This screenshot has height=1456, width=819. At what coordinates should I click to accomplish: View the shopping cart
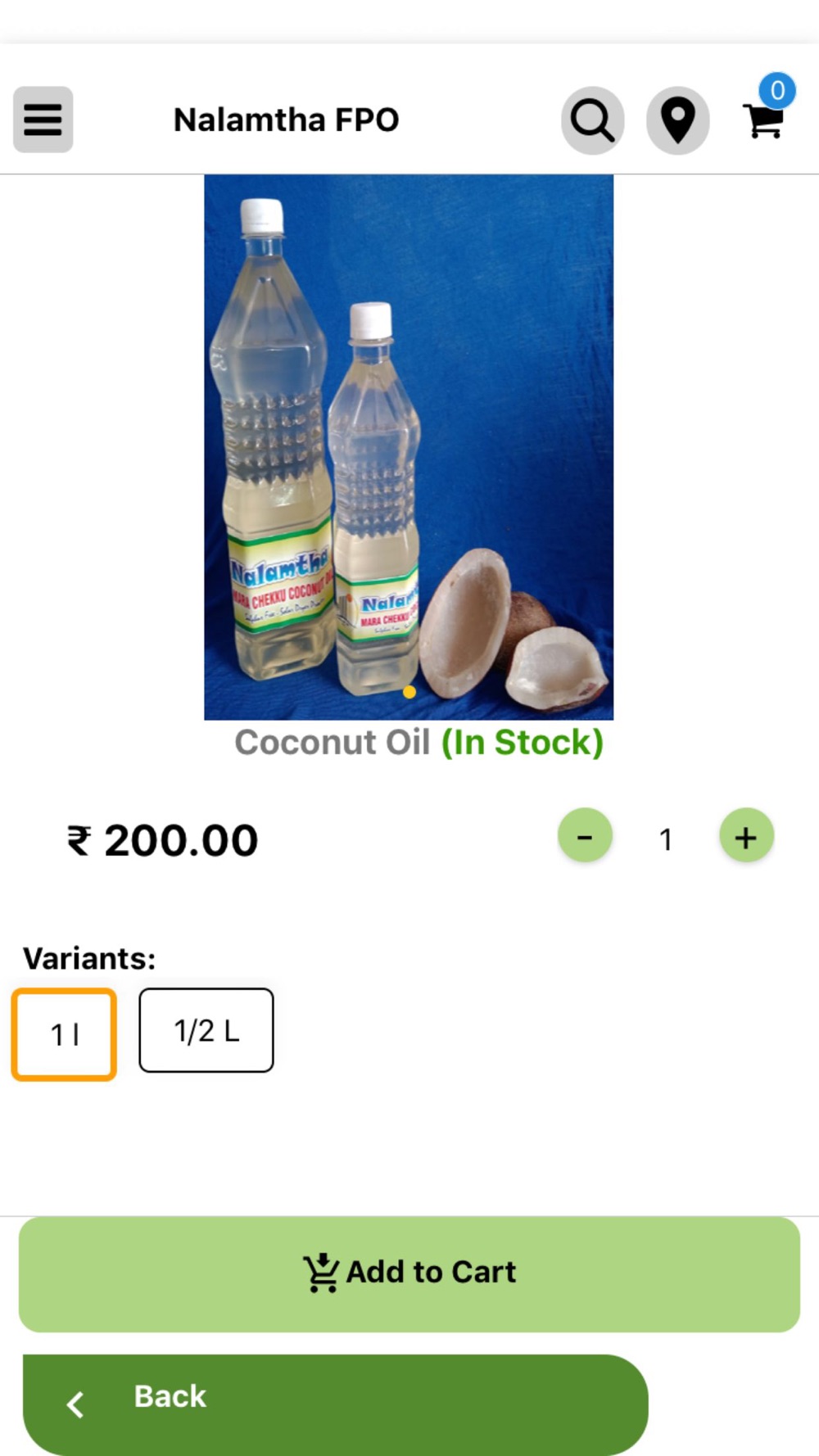pos(762,123)
